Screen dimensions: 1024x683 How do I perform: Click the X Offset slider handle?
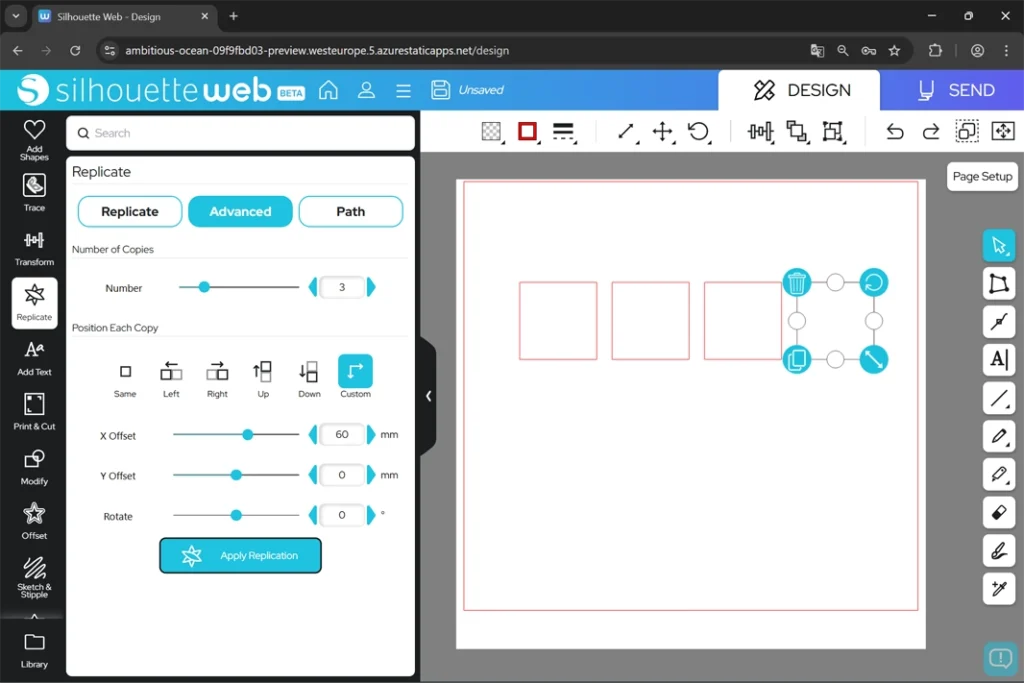point(247,435)
